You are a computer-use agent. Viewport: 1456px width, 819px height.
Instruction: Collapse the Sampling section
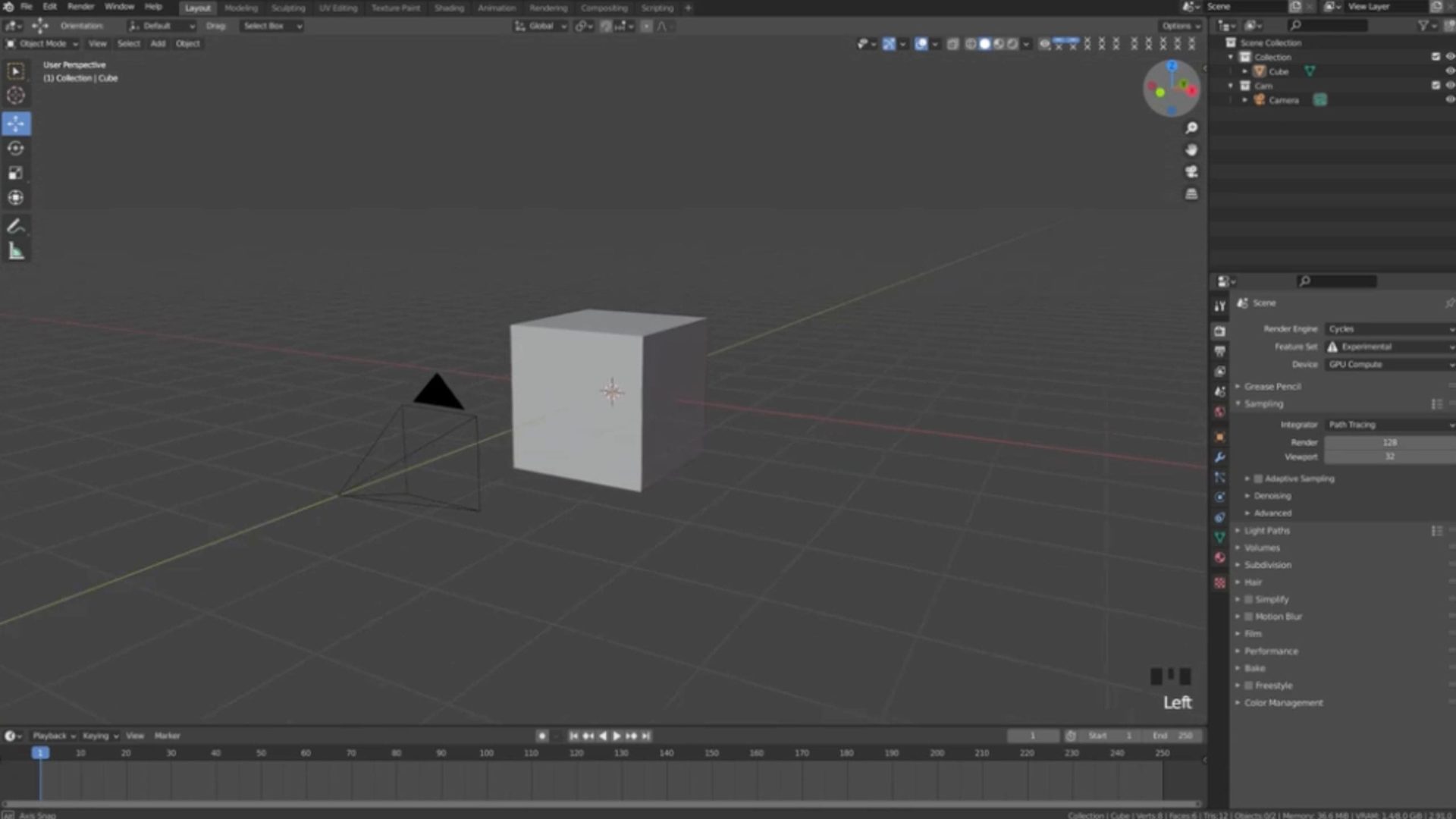(x=1263, y=403)
